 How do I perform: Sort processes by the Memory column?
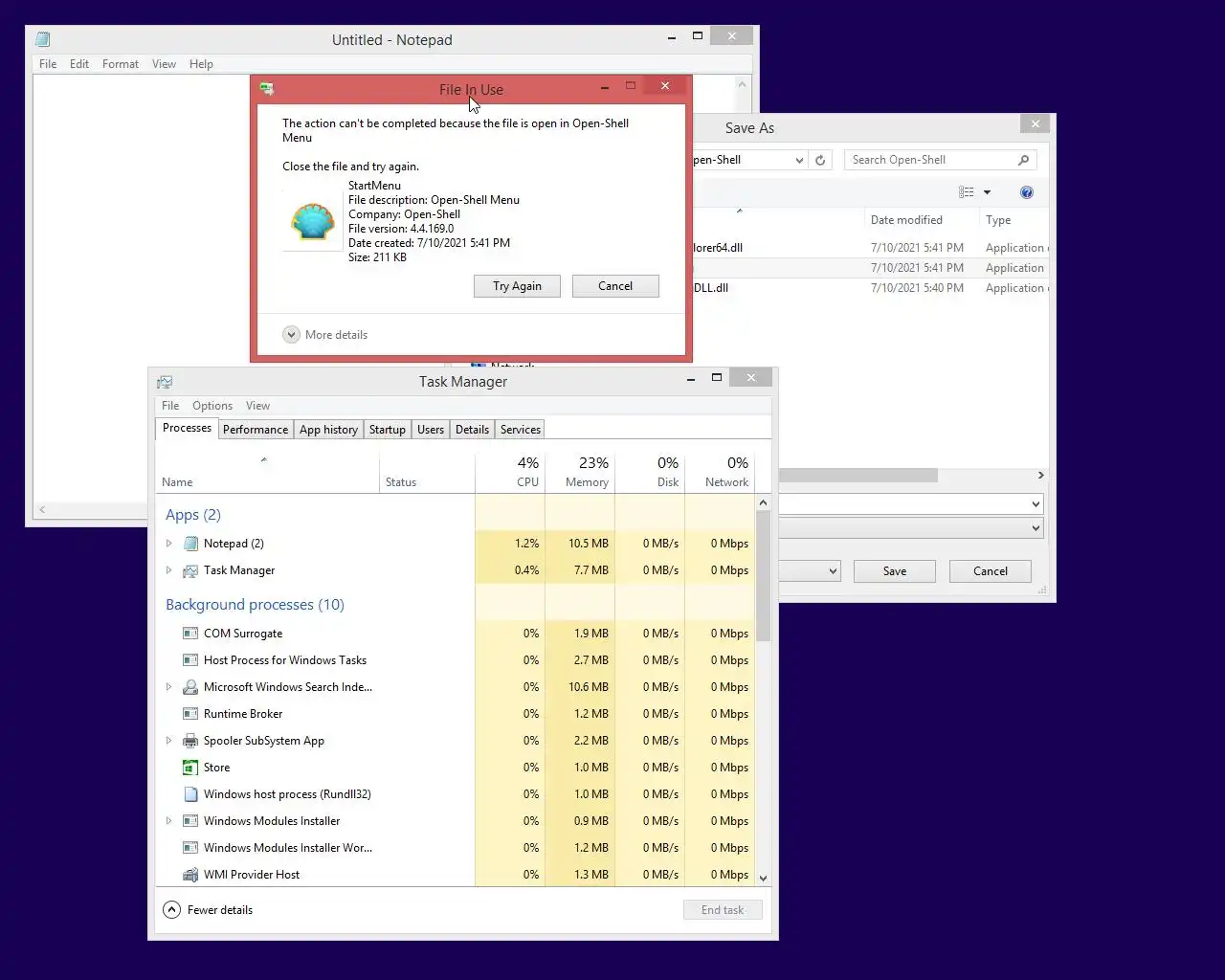580,472
